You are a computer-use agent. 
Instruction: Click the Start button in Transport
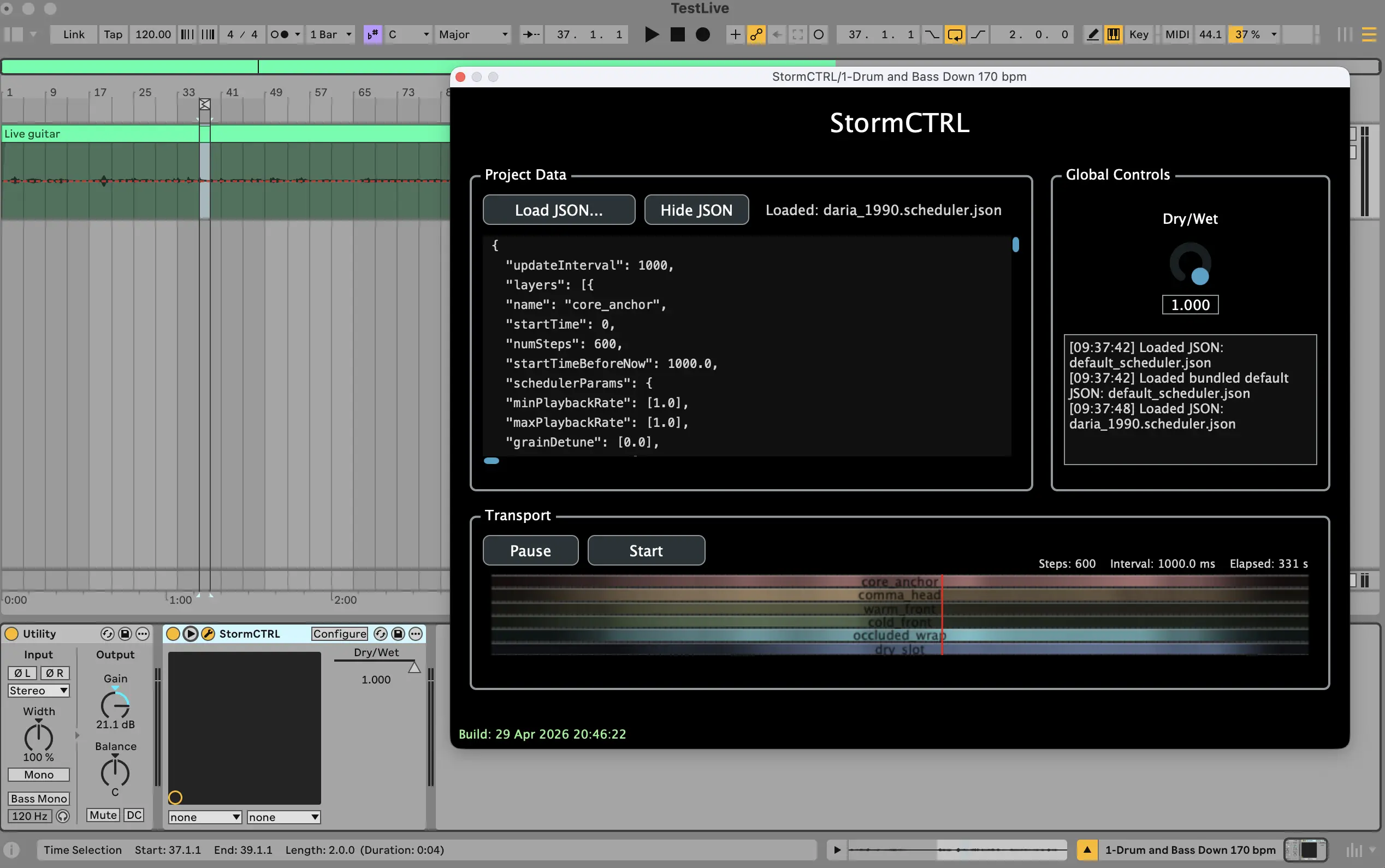coord(646,550)
